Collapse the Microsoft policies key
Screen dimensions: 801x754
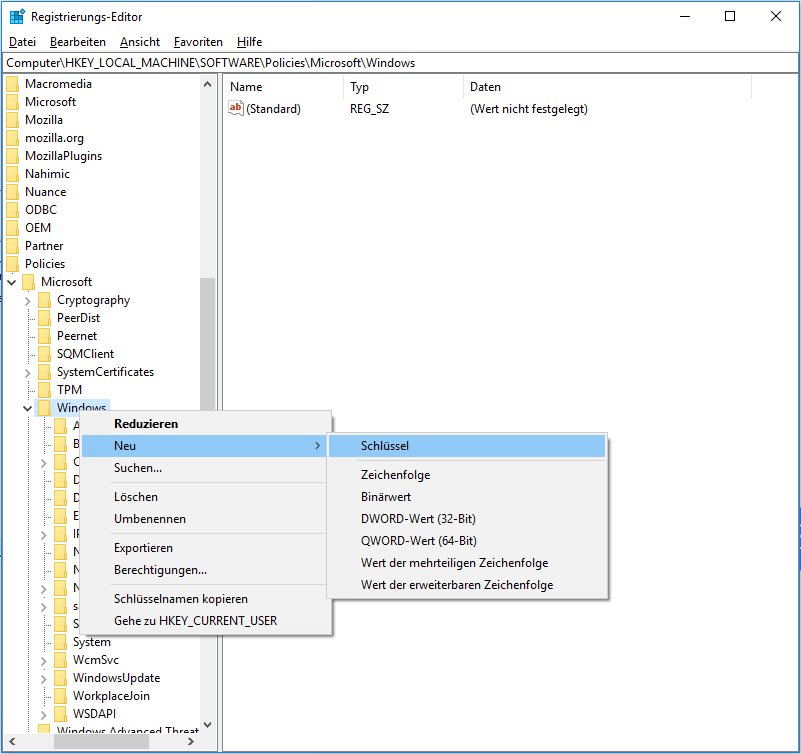click(12, 282)
